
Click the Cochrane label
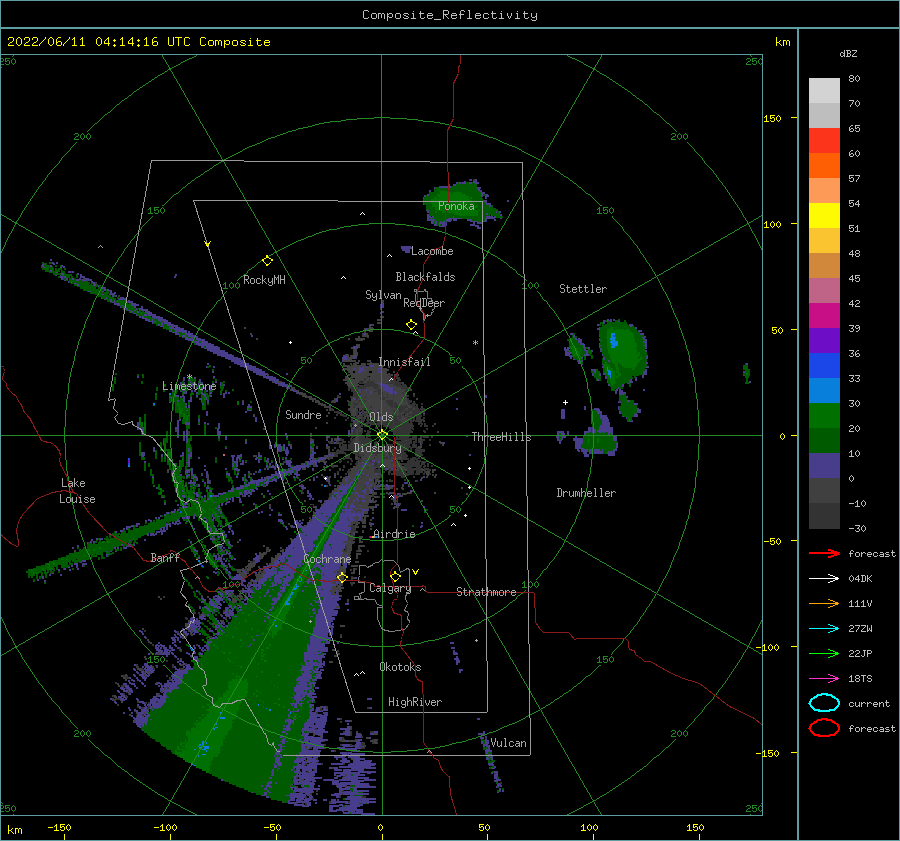pyautogui.click(x=327, y=559)
